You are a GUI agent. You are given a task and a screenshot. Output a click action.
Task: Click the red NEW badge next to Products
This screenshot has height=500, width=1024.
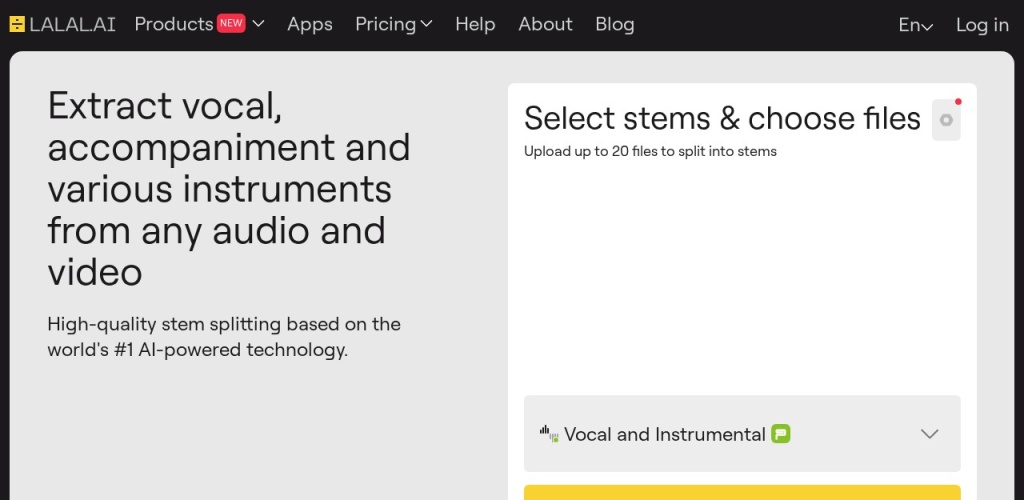[x=231, y=23]
